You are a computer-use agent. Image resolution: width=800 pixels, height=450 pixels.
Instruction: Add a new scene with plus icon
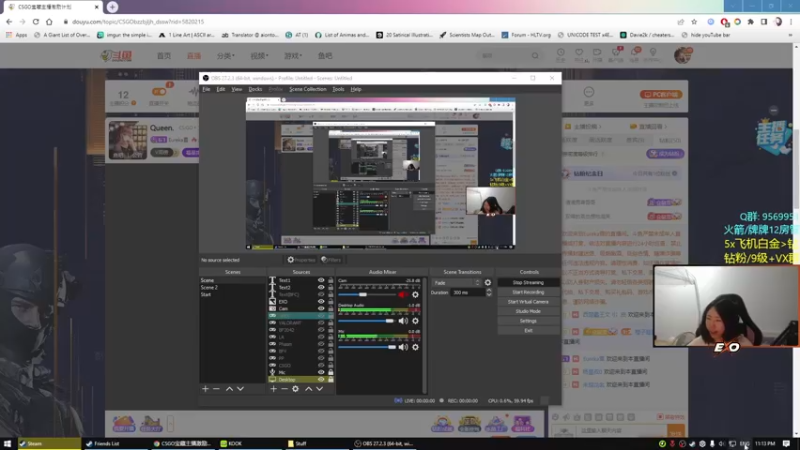coord(205,389)
